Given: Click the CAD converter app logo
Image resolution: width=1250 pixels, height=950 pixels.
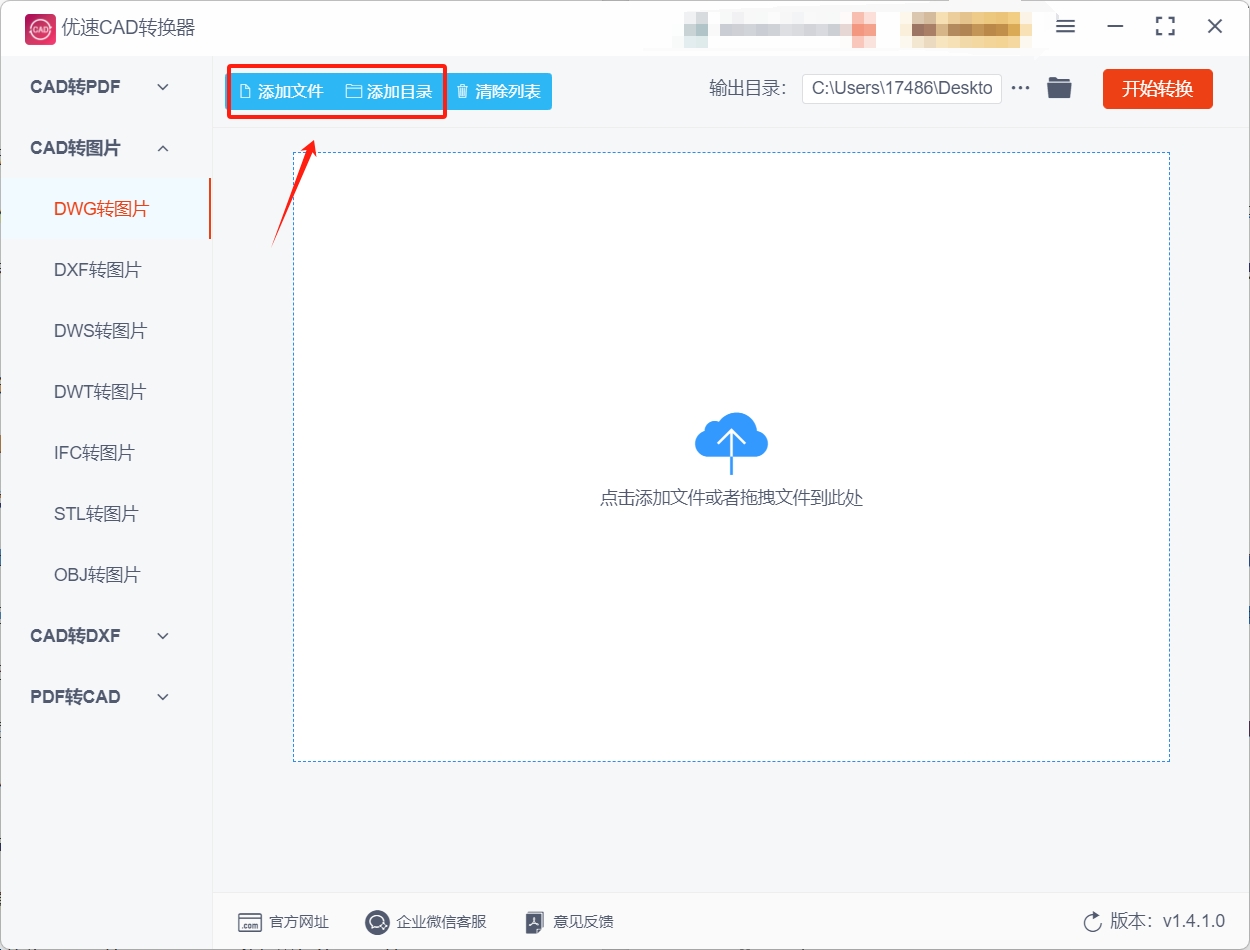Looking at the screenshot, I should 40,28.
